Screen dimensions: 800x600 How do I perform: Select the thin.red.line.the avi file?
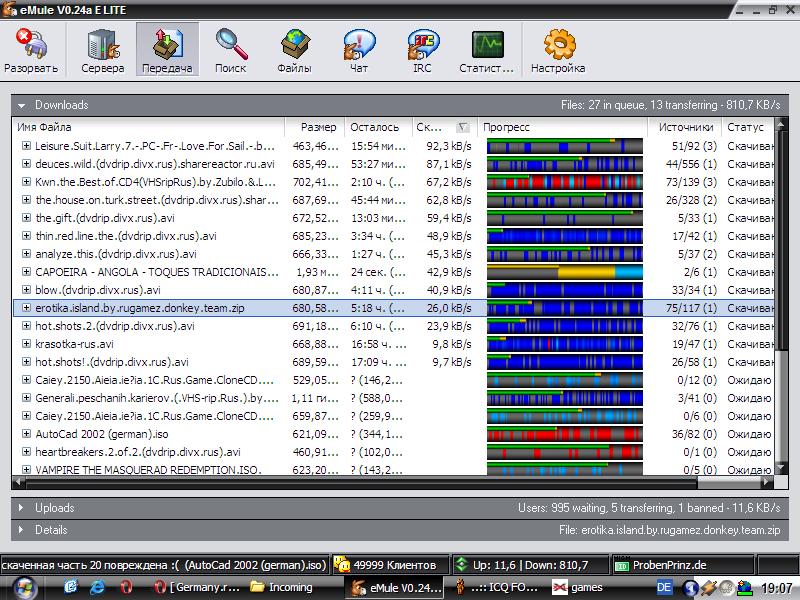coord(126,236)
